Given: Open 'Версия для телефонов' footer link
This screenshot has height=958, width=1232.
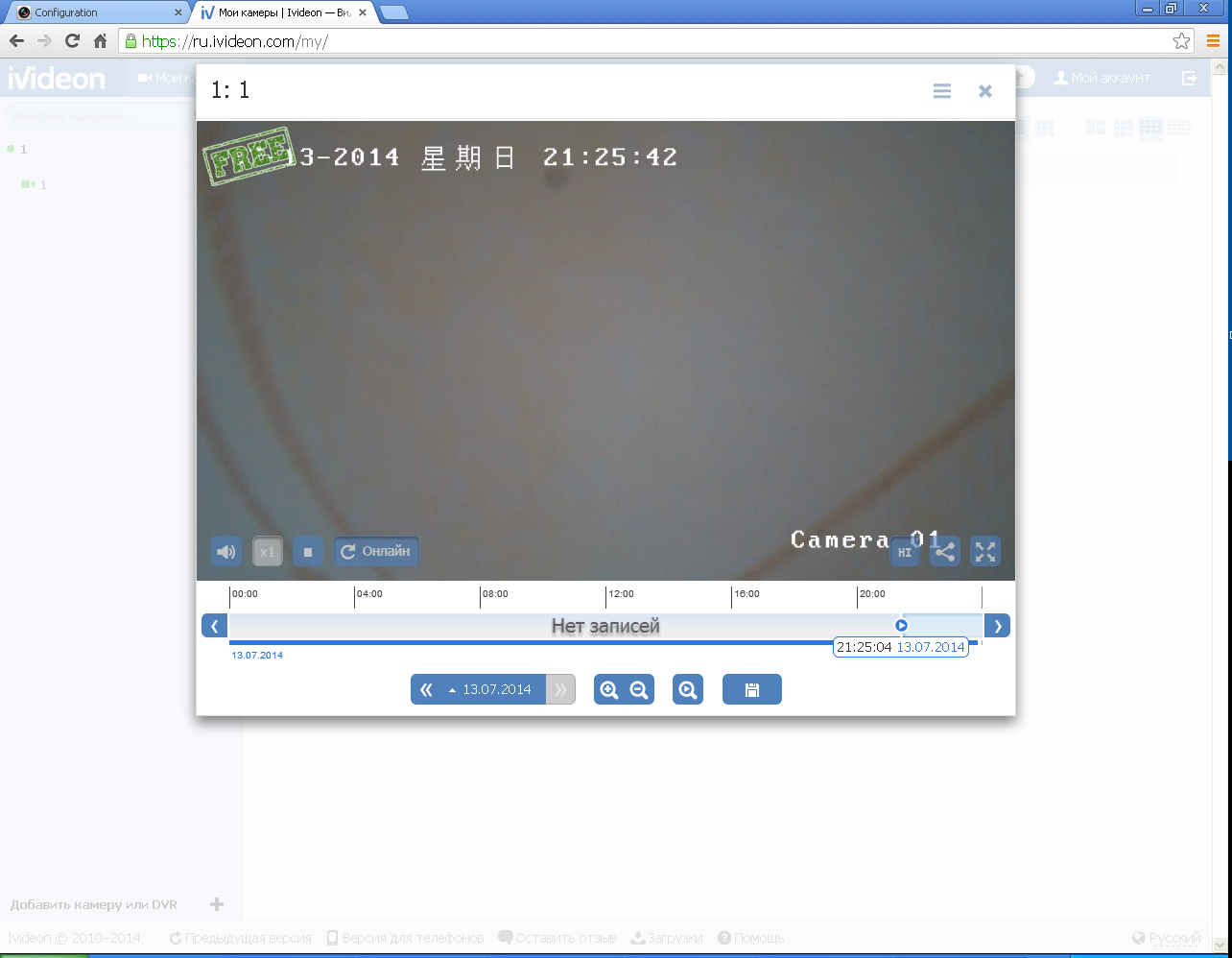Looking at the screenshot, I should tap(405, 938).
